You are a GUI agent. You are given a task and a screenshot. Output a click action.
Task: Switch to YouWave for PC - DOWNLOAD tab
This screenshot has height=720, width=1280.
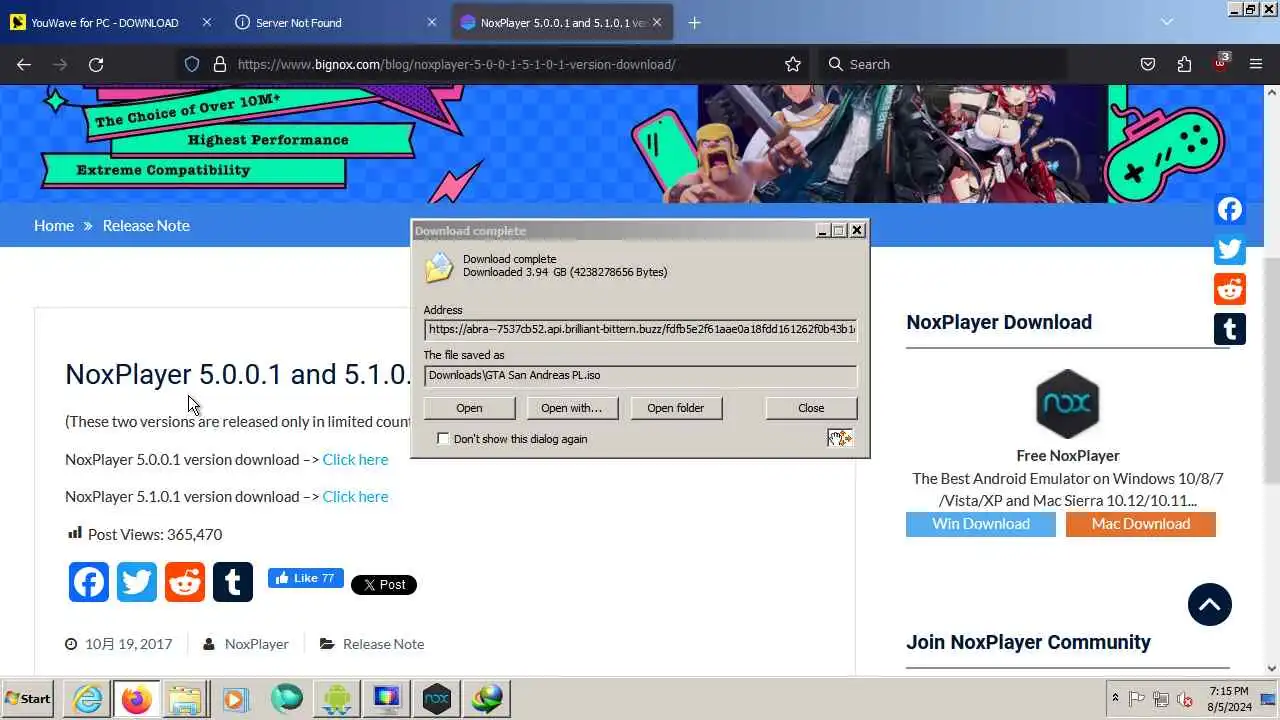(105, 22)
